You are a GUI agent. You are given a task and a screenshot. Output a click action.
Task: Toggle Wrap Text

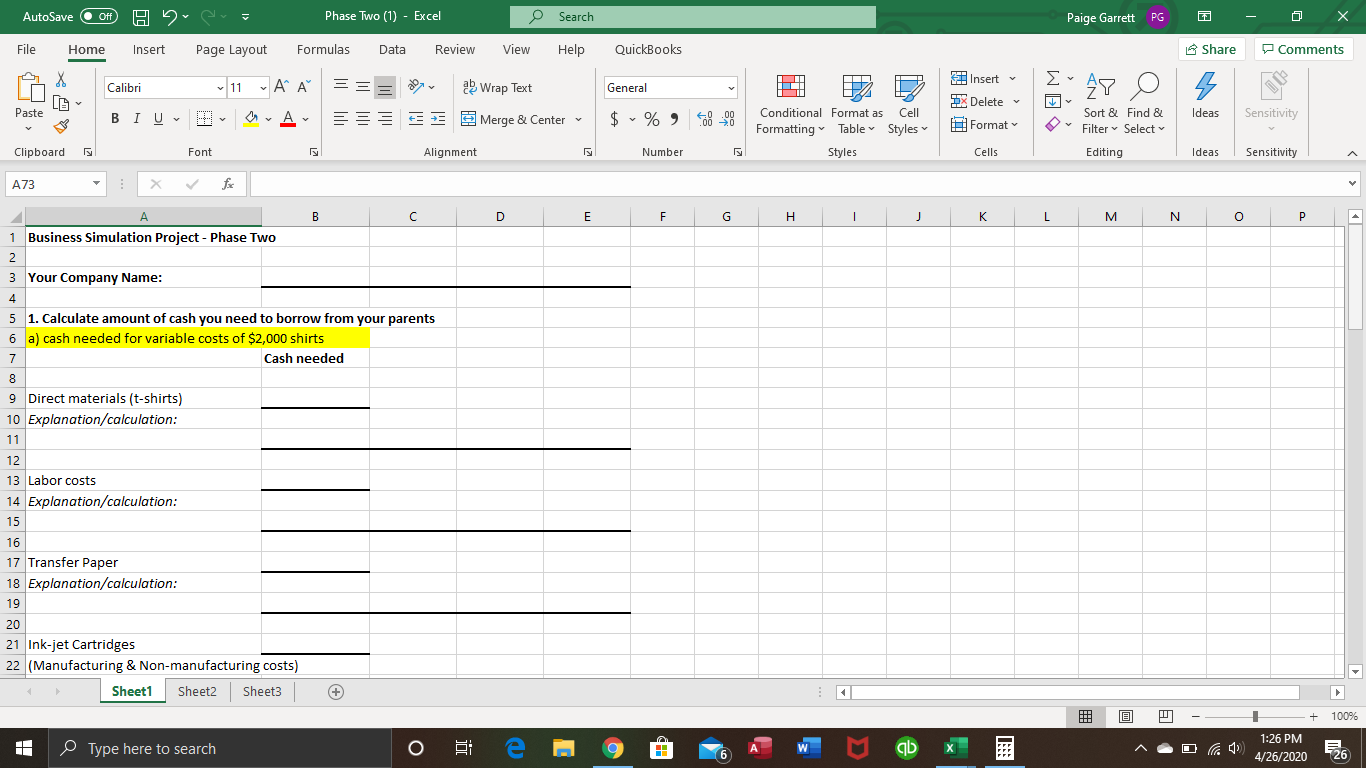coord(497,88)
